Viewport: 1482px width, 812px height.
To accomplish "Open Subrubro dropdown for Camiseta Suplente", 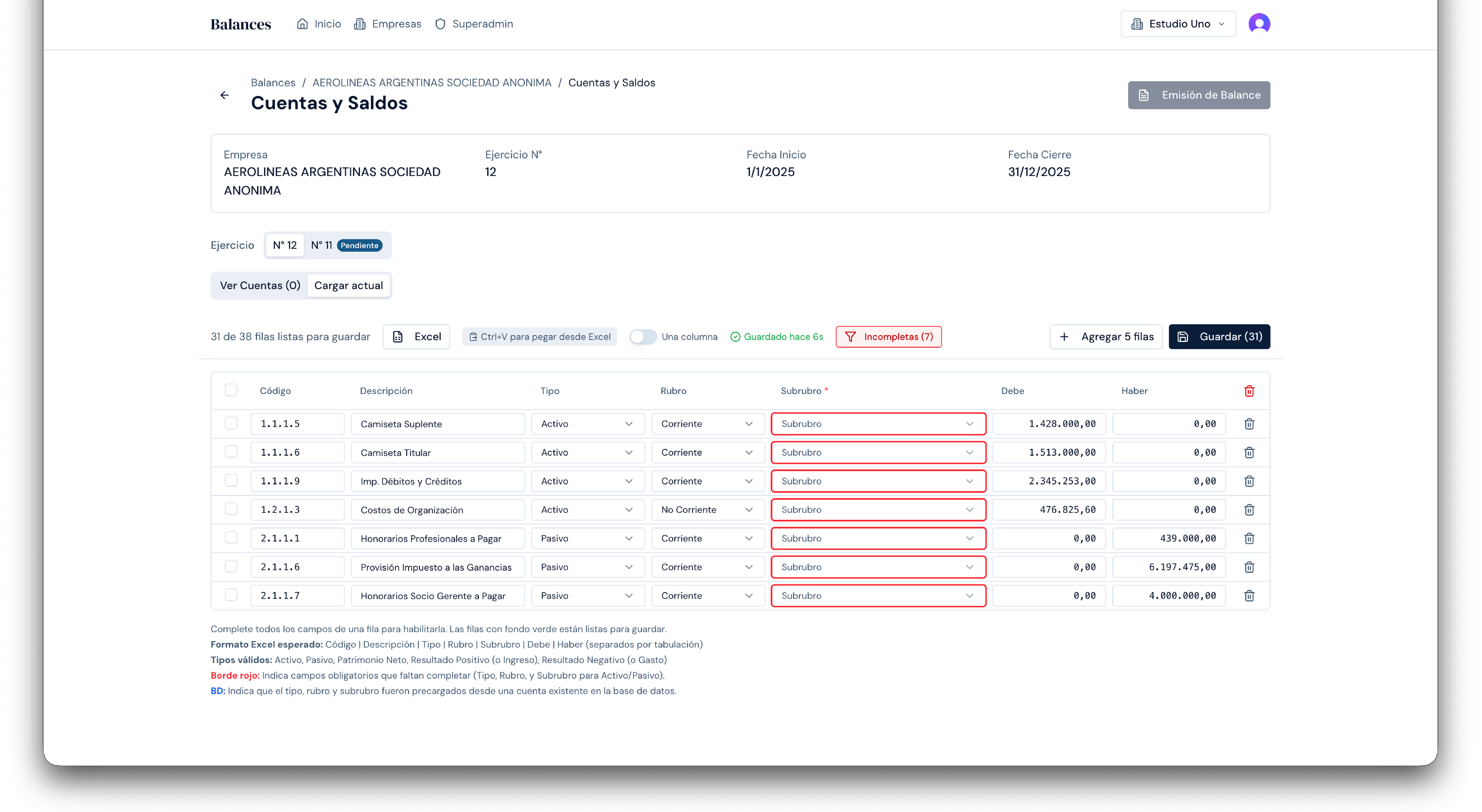I will (x=878, y=424).
